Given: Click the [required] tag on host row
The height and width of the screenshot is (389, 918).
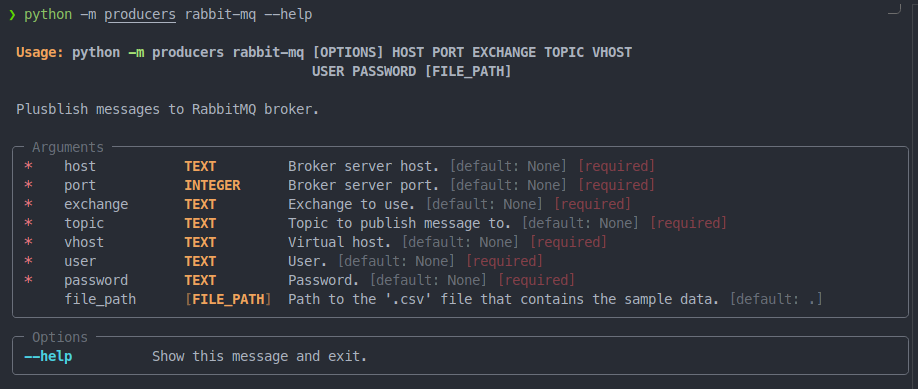Looking at the screenshot, I should 616,166.
